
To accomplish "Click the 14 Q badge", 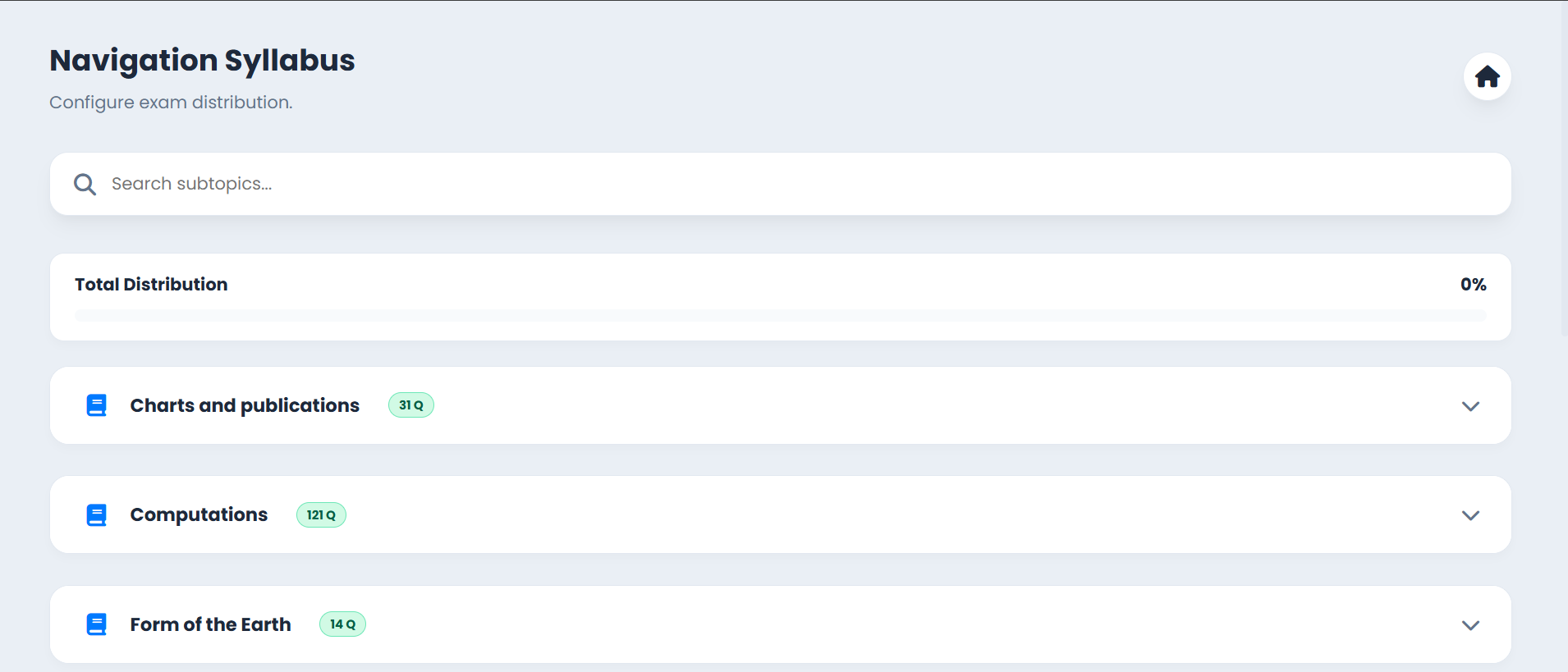I will click(342, 624).
